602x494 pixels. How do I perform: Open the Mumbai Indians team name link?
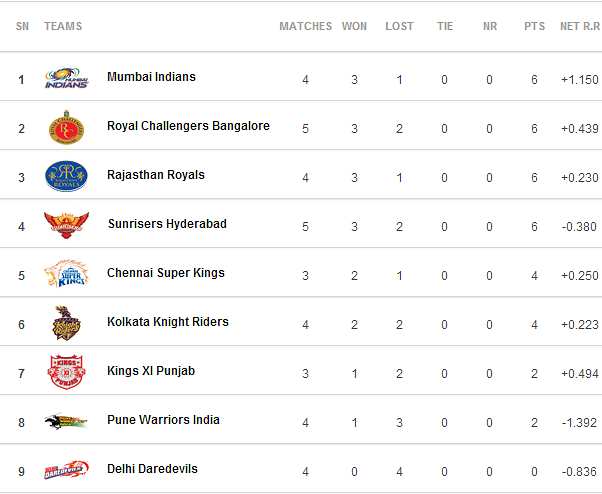pyautogui.click(x=151, y=77)
